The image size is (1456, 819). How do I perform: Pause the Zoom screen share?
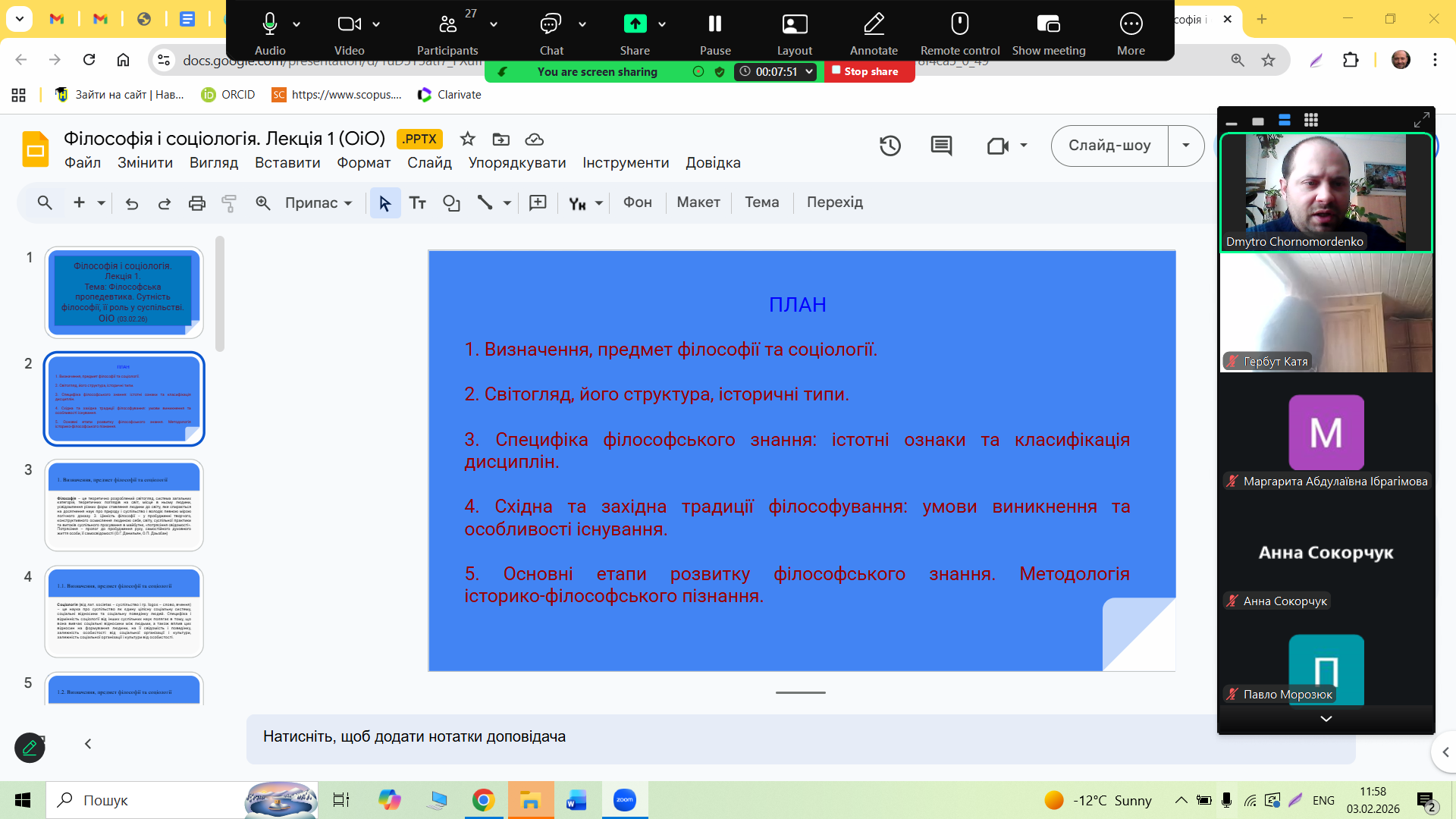pos(715,32)
